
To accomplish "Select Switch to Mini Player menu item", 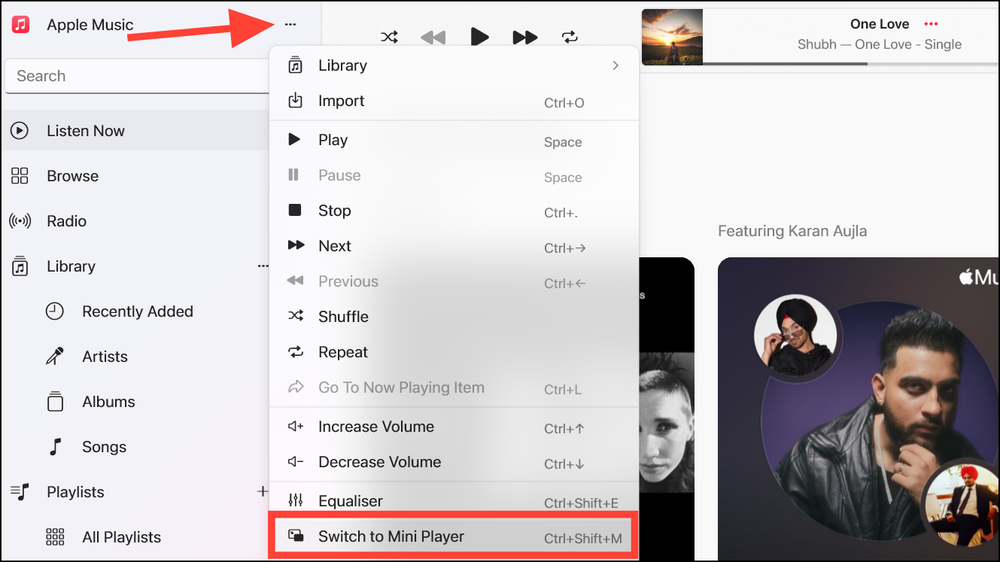I will point(453,536).
